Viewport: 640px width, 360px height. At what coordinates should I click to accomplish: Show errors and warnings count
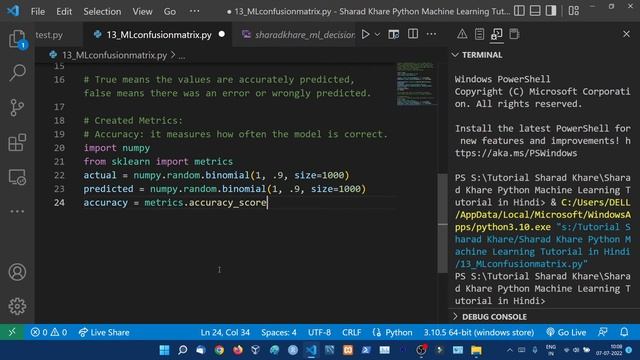49,332
